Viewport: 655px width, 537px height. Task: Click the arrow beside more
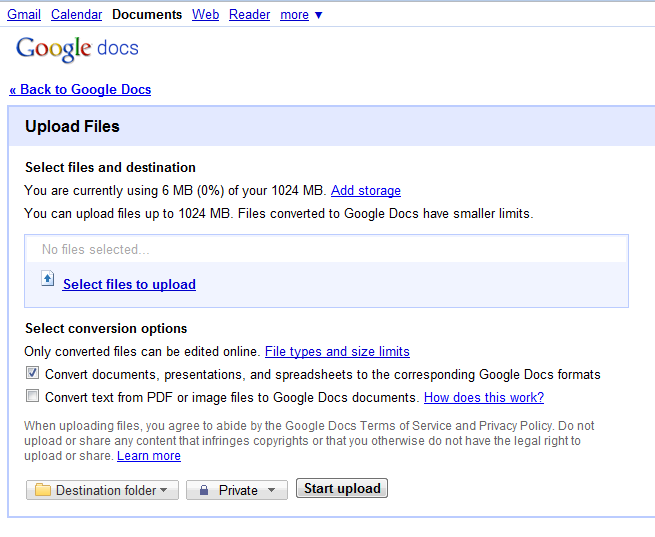coord(318,15)
